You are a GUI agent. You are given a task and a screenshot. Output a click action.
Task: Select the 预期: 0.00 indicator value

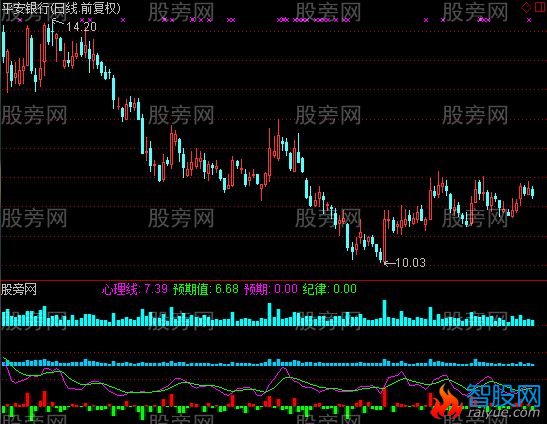[x=271, y=289]
